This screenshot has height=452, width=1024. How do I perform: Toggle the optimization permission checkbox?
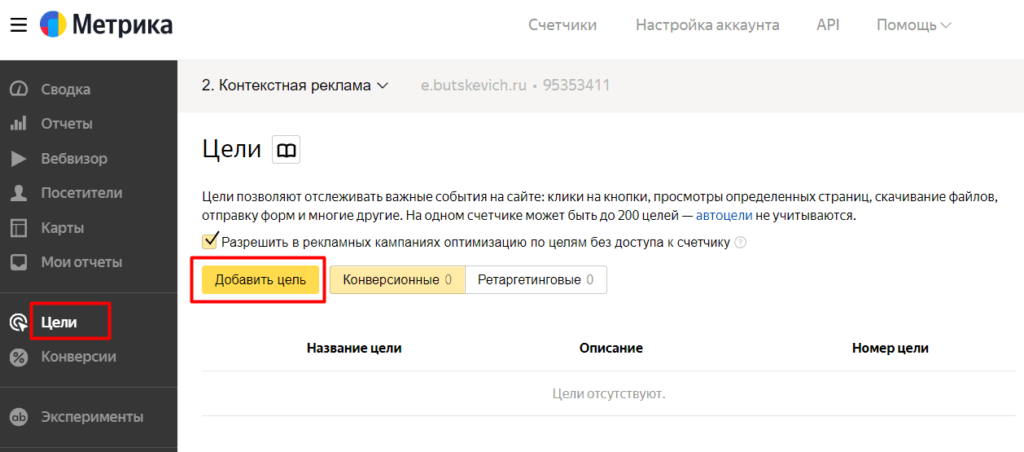(x=210, y=241)
